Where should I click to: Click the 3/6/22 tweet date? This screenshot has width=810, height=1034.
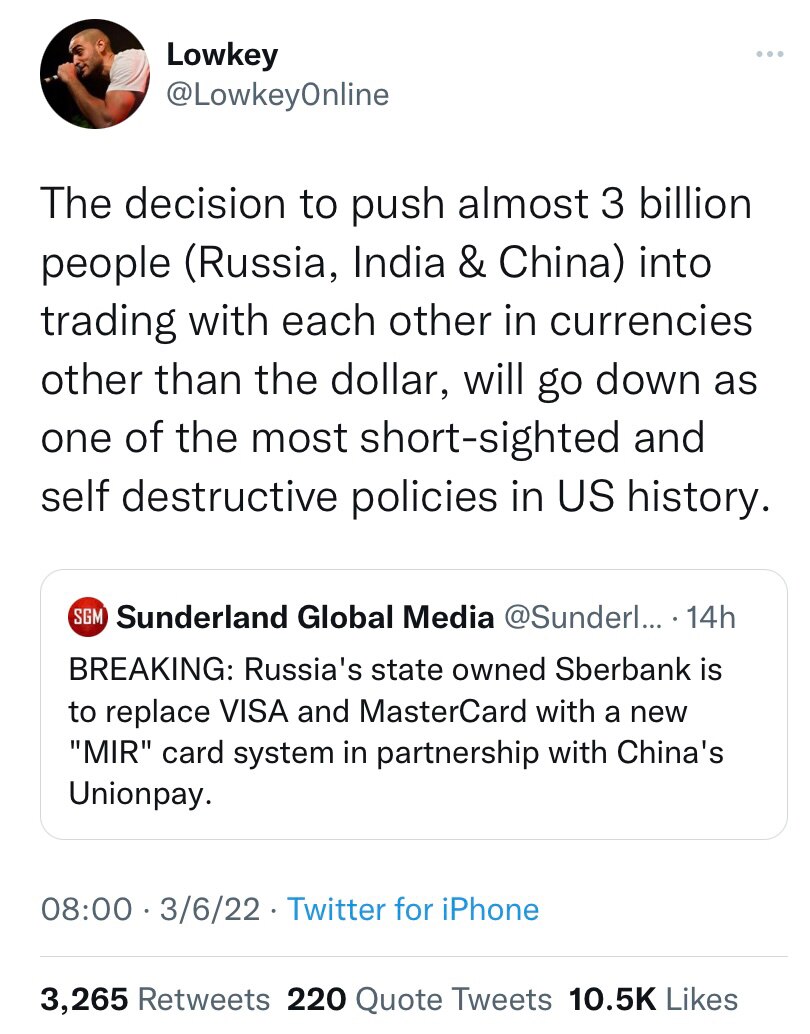(x=213, y=909)
